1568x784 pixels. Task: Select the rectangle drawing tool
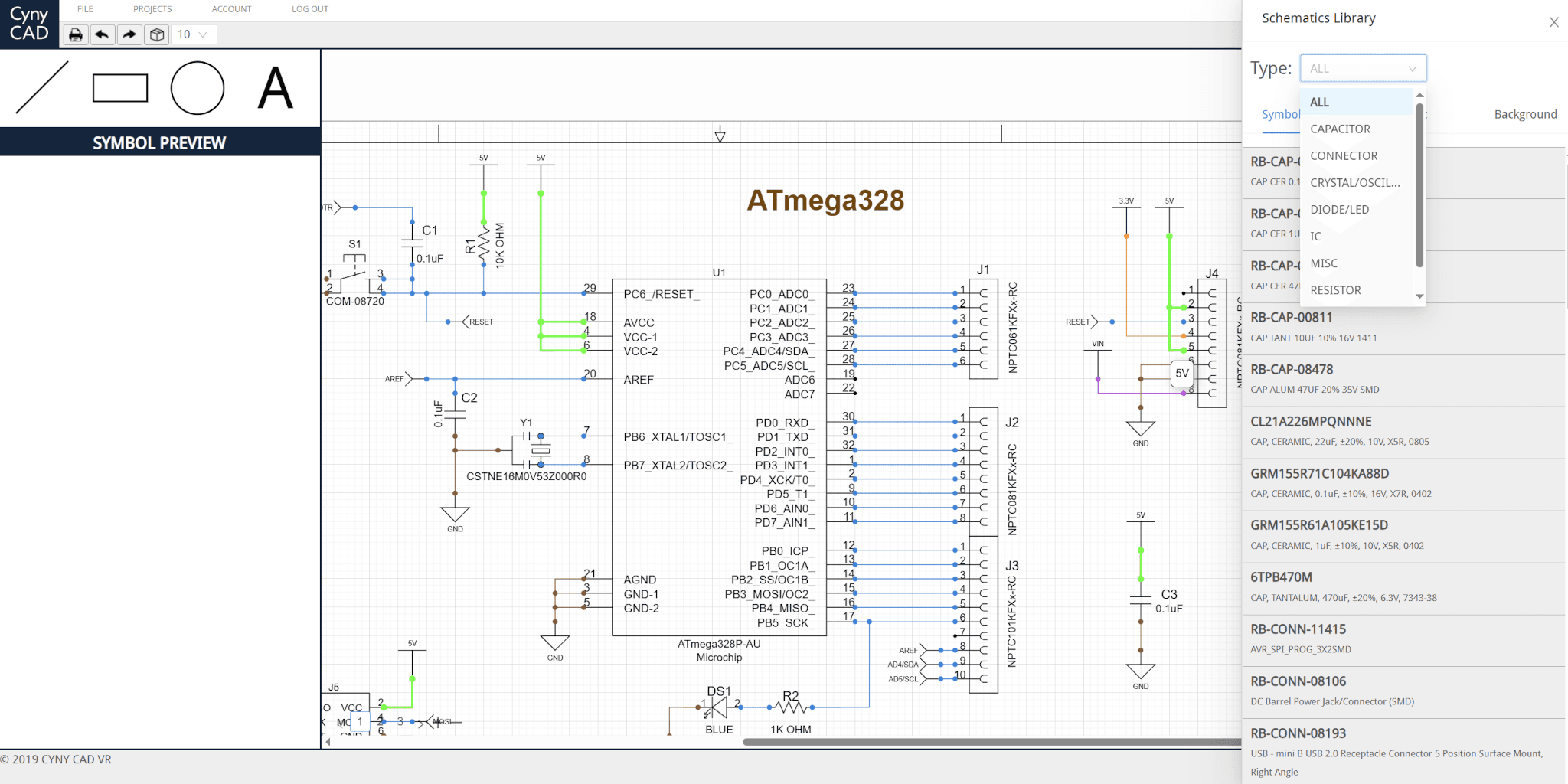click(x=120, y=88)
